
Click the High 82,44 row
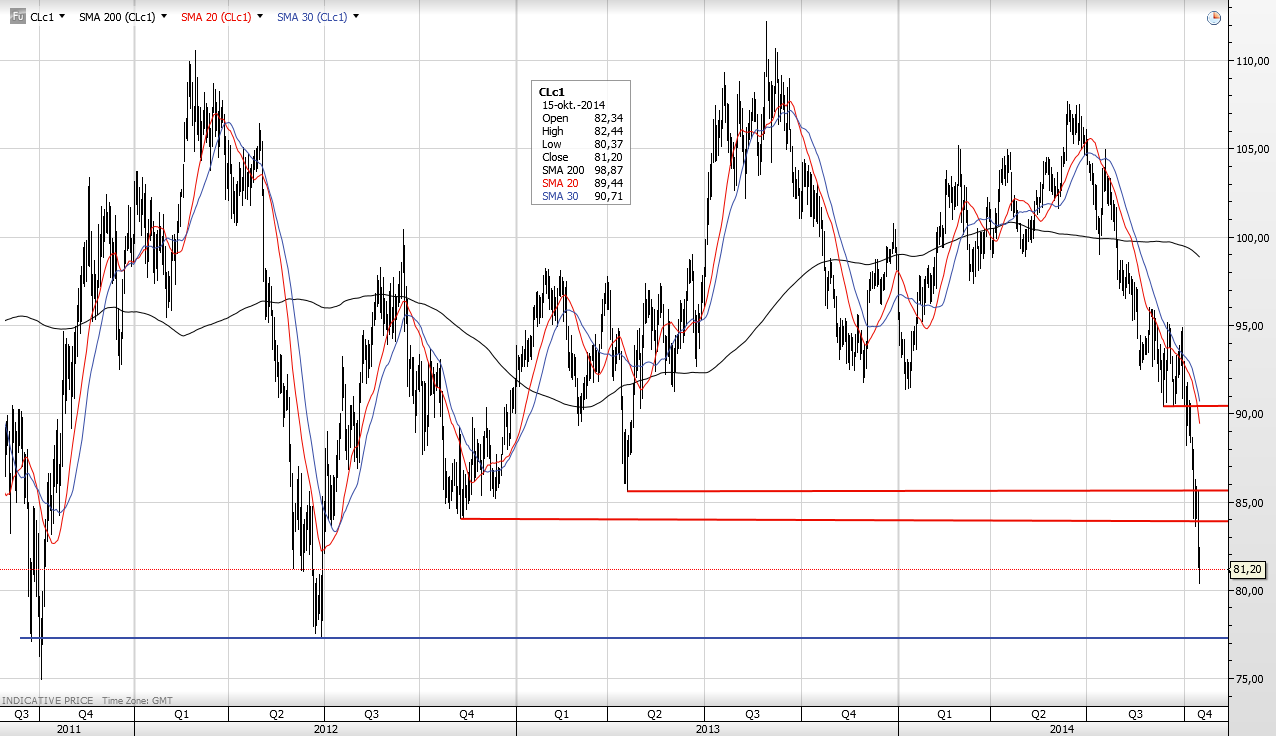[x=582, y=131]
